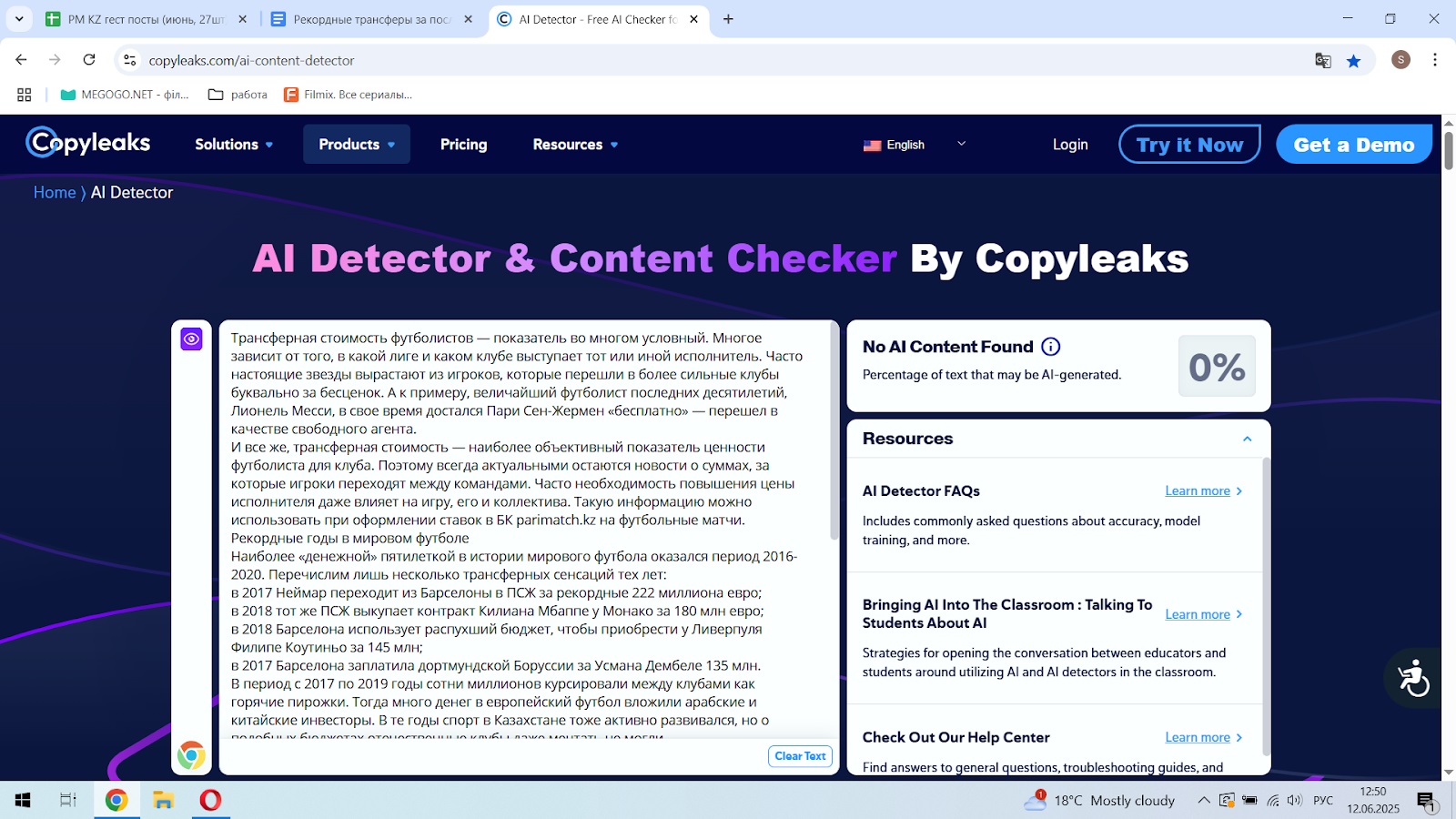Image resolution: width=1456 pixels, height=819 pixels.
Task: Close the PM KZ spreadsheet tab
Action: [x=242, y=19]
